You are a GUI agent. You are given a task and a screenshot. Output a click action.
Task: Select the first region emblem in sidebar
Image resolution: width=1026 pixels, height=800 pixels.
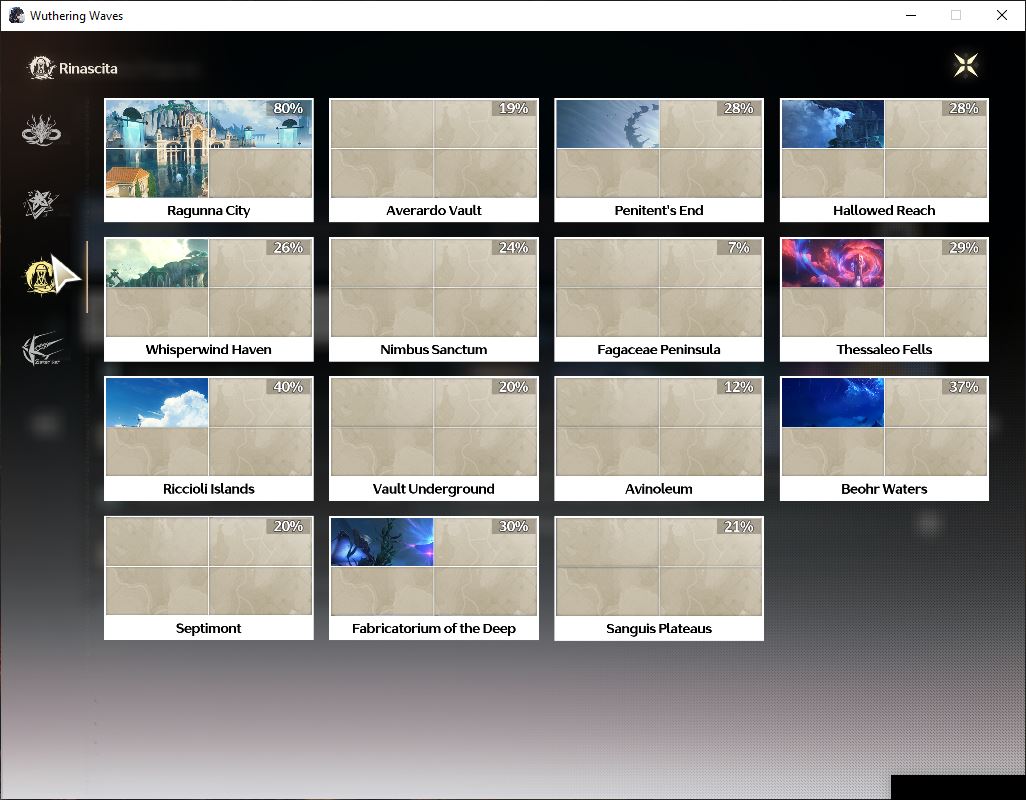point(41,130)
